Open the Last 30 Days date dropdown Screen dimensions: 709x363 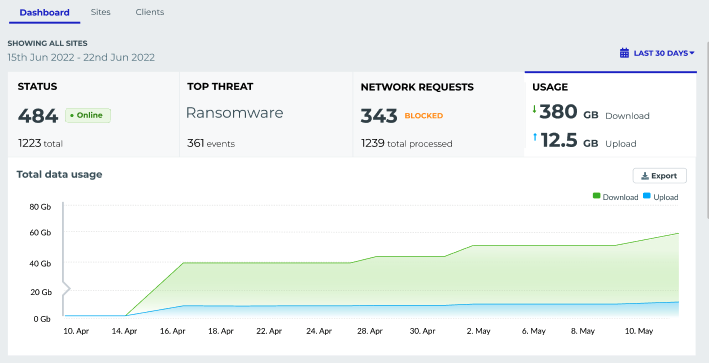pyautogui.click(x=657, y=53)
